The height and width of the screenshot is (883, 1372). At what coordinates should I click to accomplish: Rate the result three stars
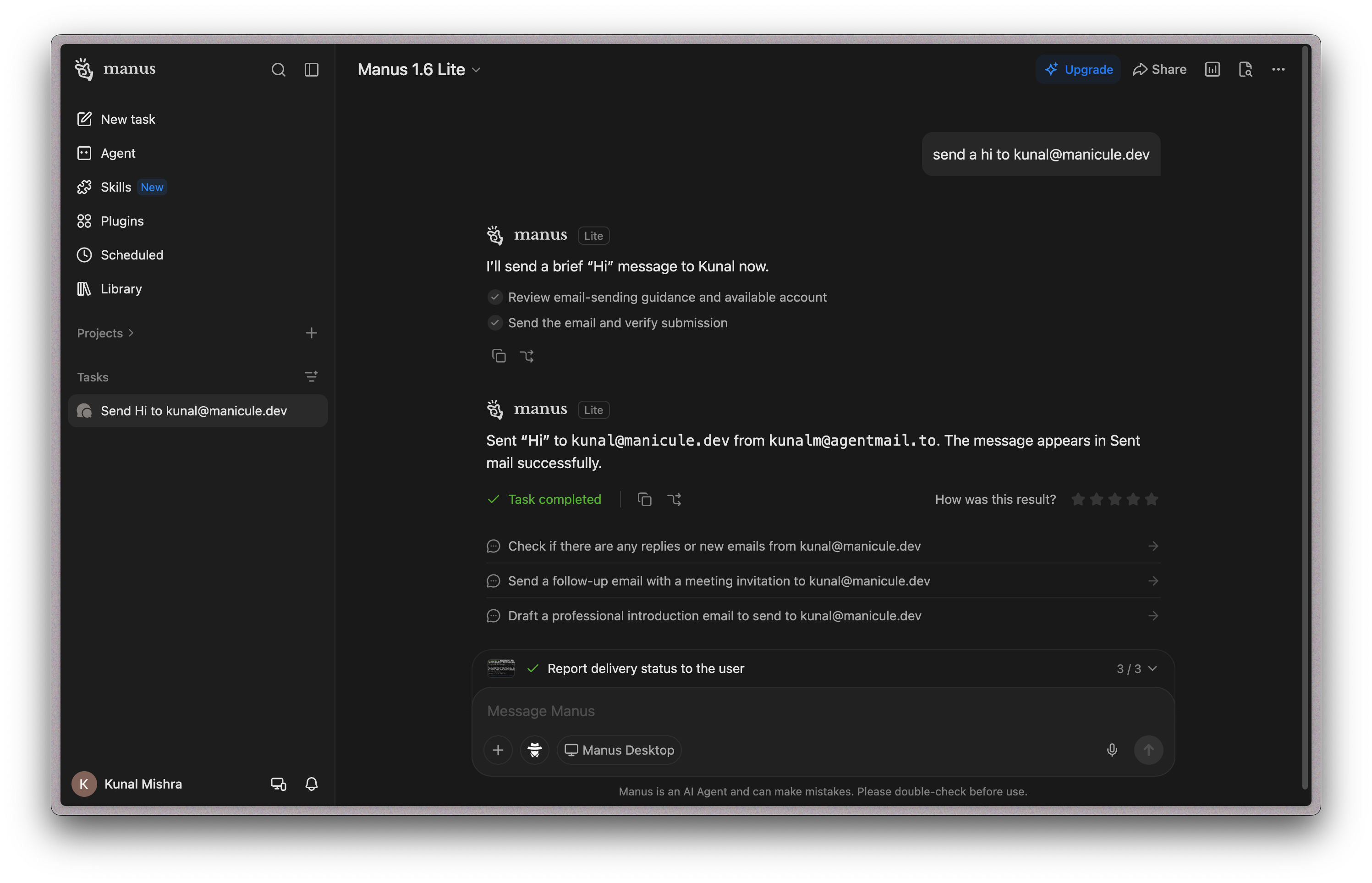click(1114, 499)
